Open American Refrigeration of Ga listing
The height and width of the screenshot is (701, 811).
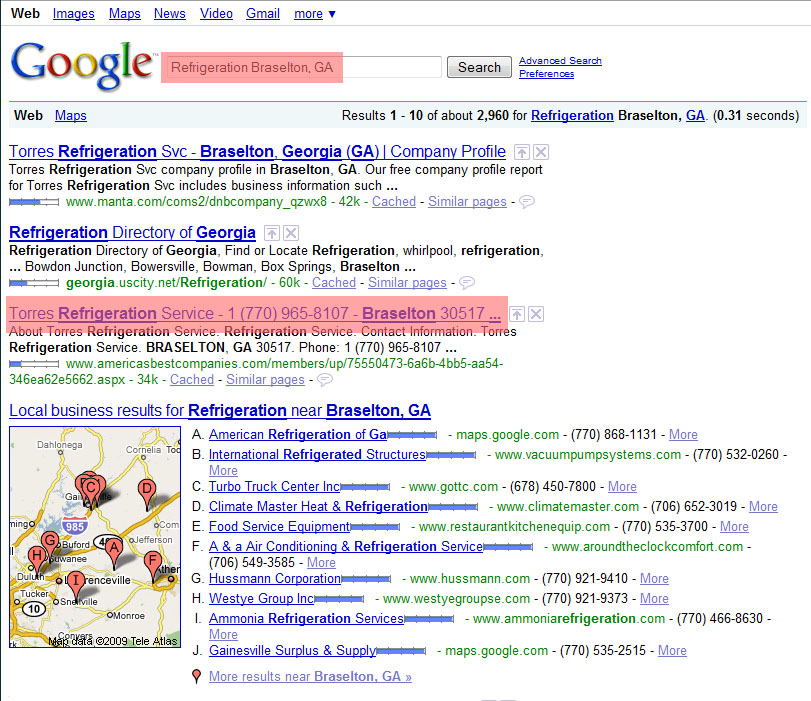point(298,435)
